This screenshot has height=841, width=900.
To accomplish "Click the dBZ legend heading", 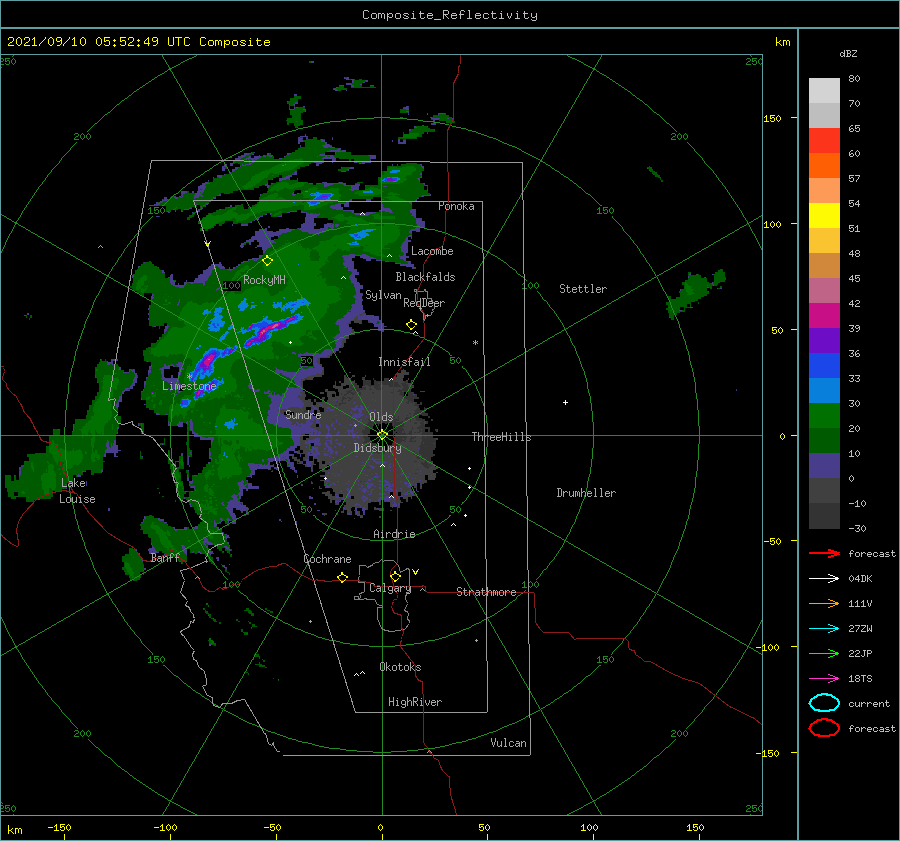I will coord(848,53).
